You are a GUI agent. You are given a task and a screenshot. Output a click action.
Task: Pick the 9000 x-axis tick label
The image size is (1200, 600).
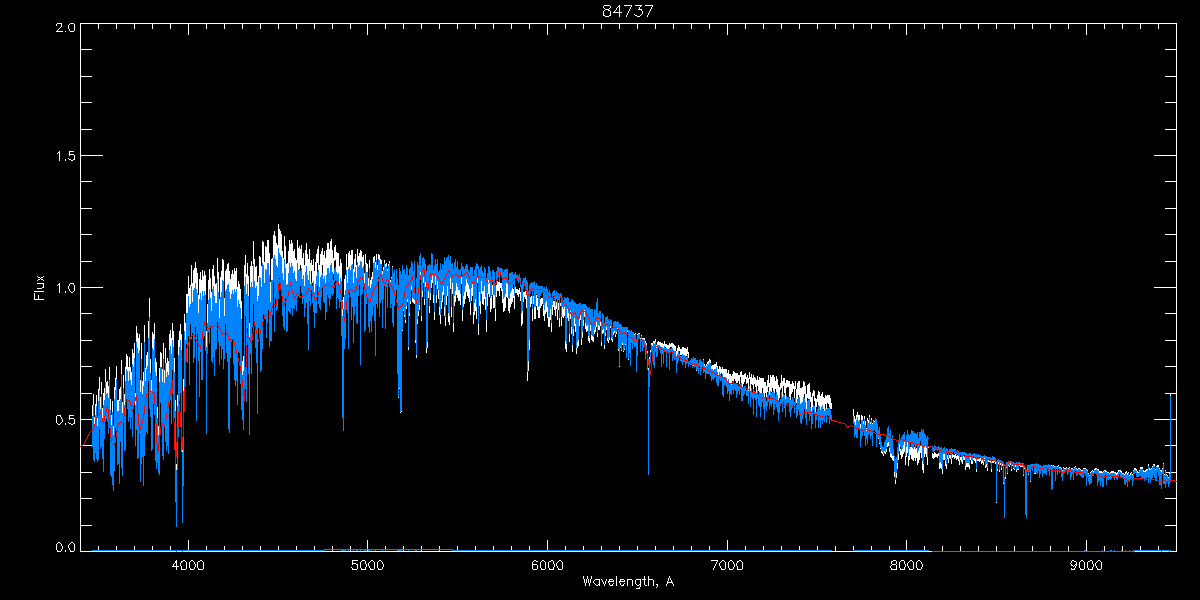(1086, 564)
